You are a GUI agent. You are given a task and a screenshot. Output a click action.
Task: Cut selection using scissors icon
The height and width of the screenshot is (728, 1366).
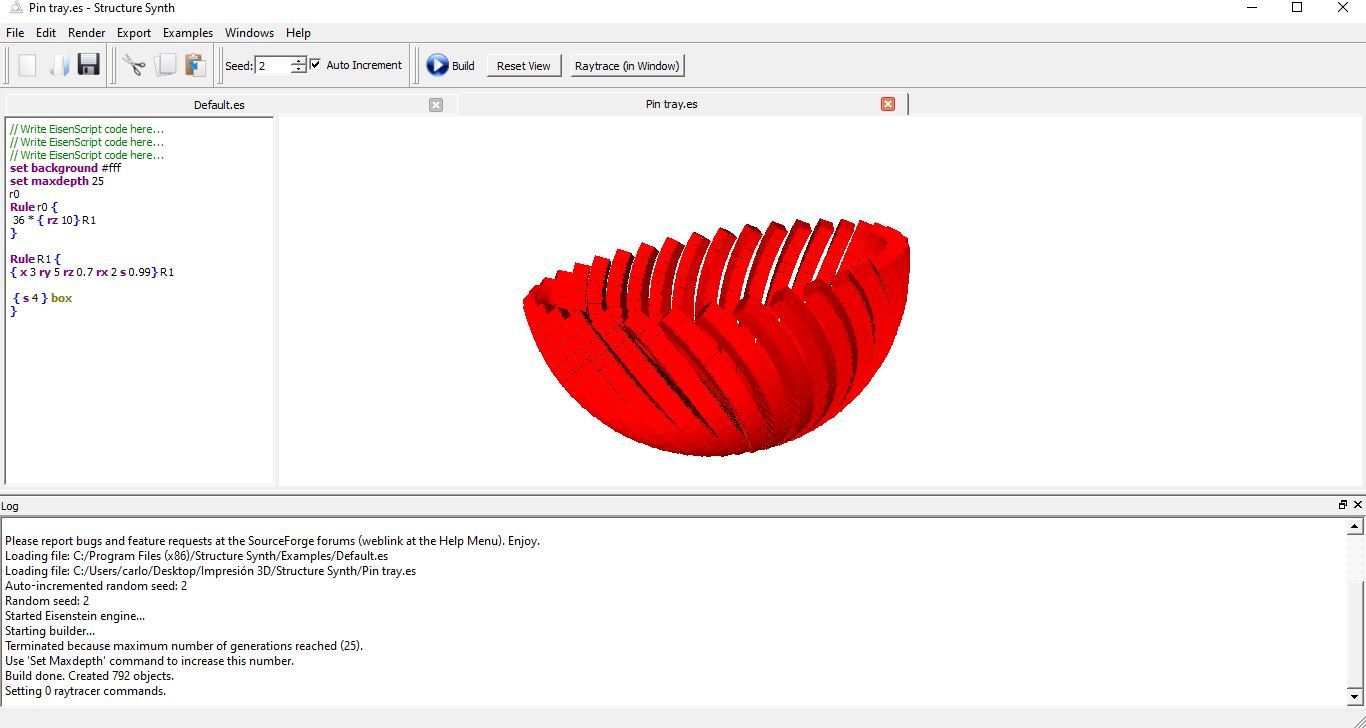tap(134, 65)
